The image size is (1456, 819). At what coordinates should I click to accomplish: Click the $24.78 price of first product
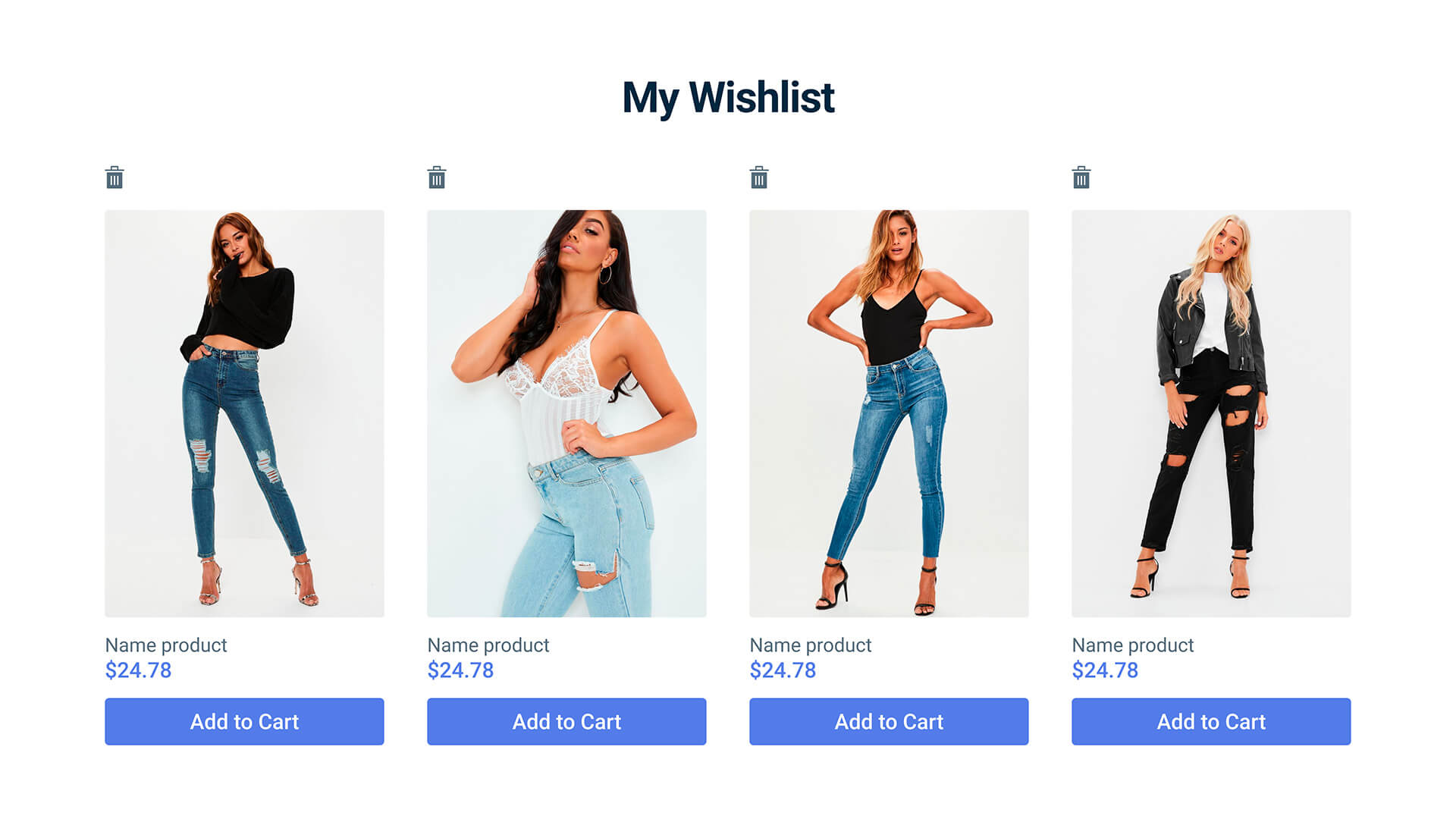pos(138,670)
